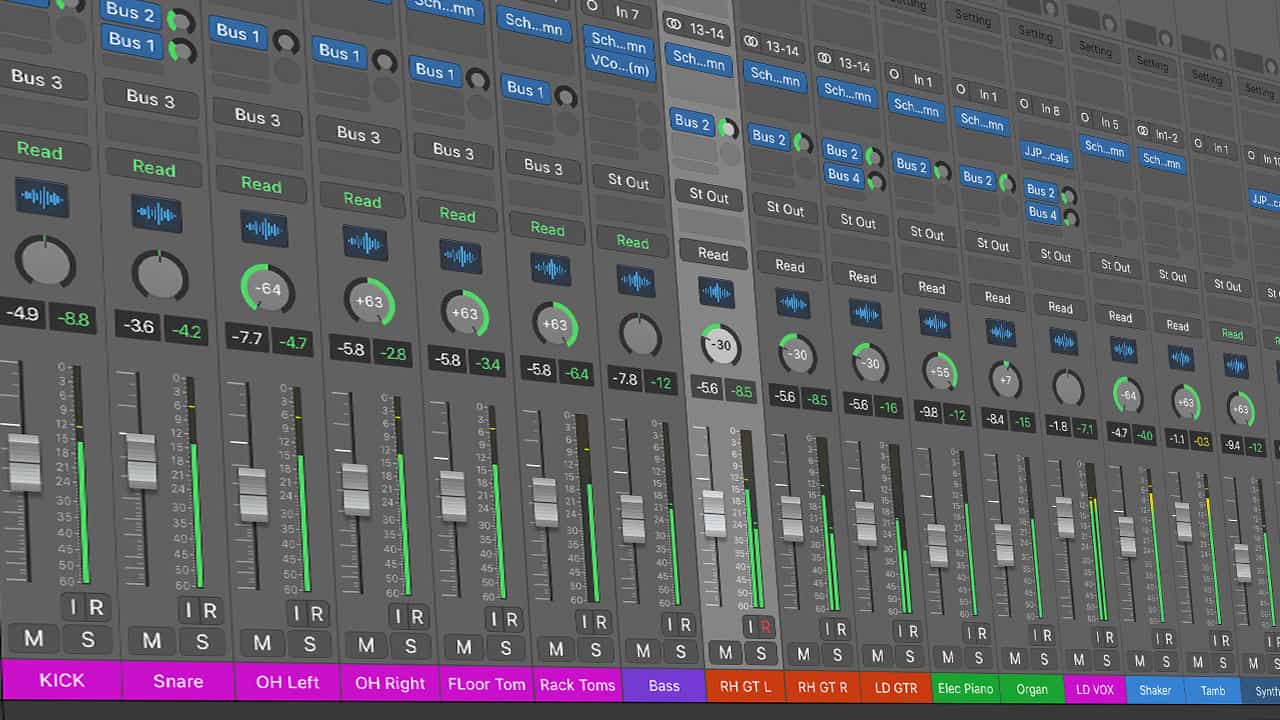Viewport: 1280px width, 720px height.
Task: Open the Snare channel audio waveform icon
Action: [x=156, y=213]
